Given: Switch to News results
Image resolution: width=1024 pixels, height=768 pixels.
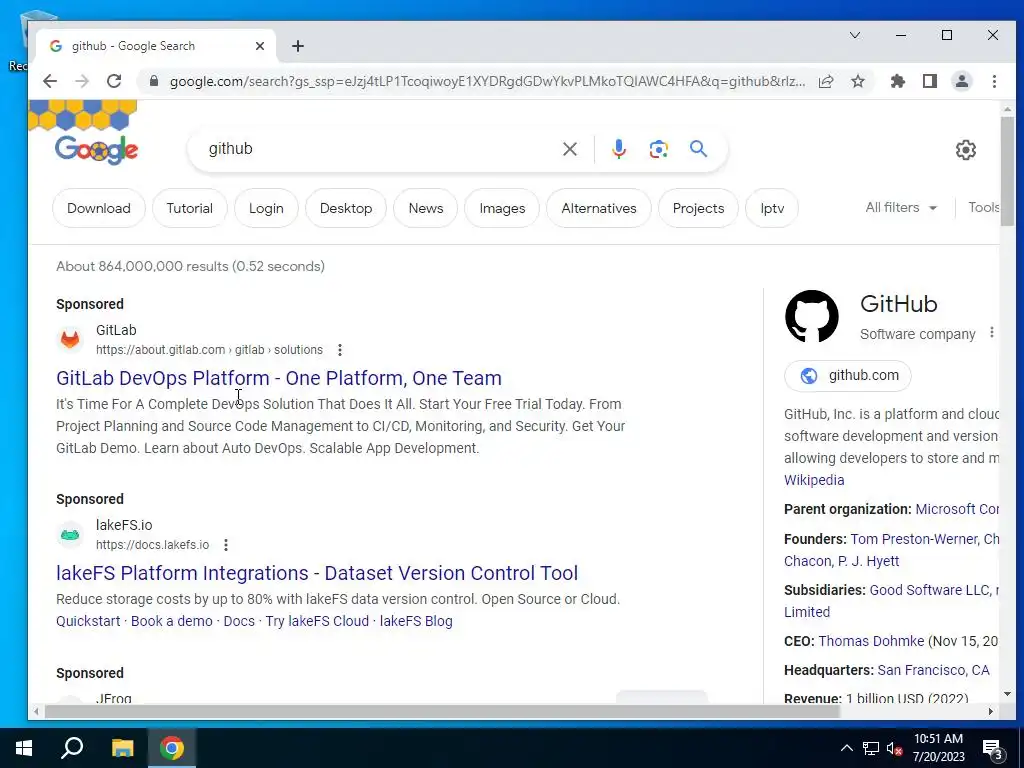Looking at the screenshot, I should [426, 208].
